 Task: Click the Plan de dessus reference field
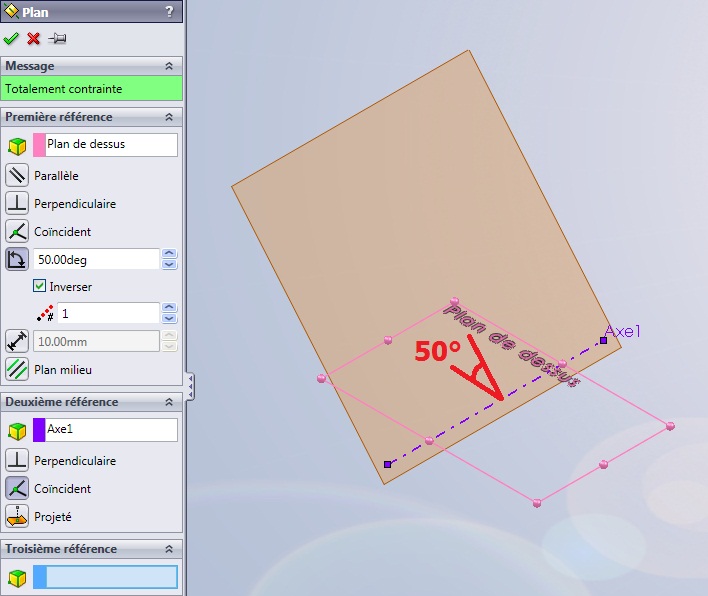(x=110, y=144)
